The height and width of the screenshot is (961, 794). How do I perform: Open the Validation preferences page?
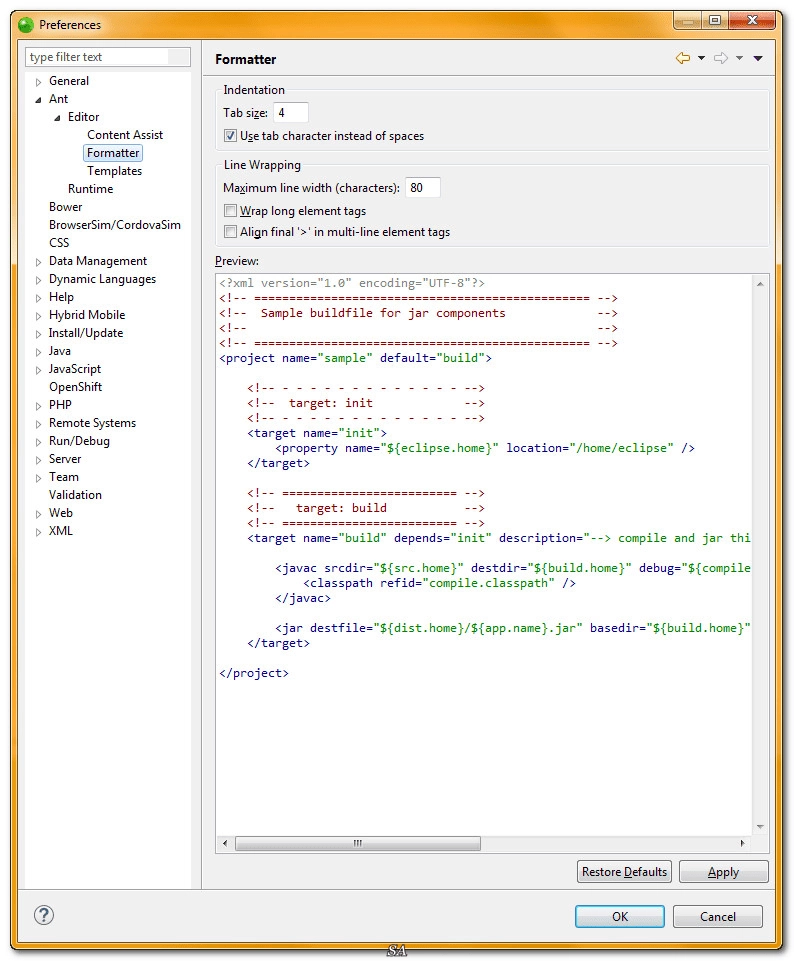(x=75, y=495)
